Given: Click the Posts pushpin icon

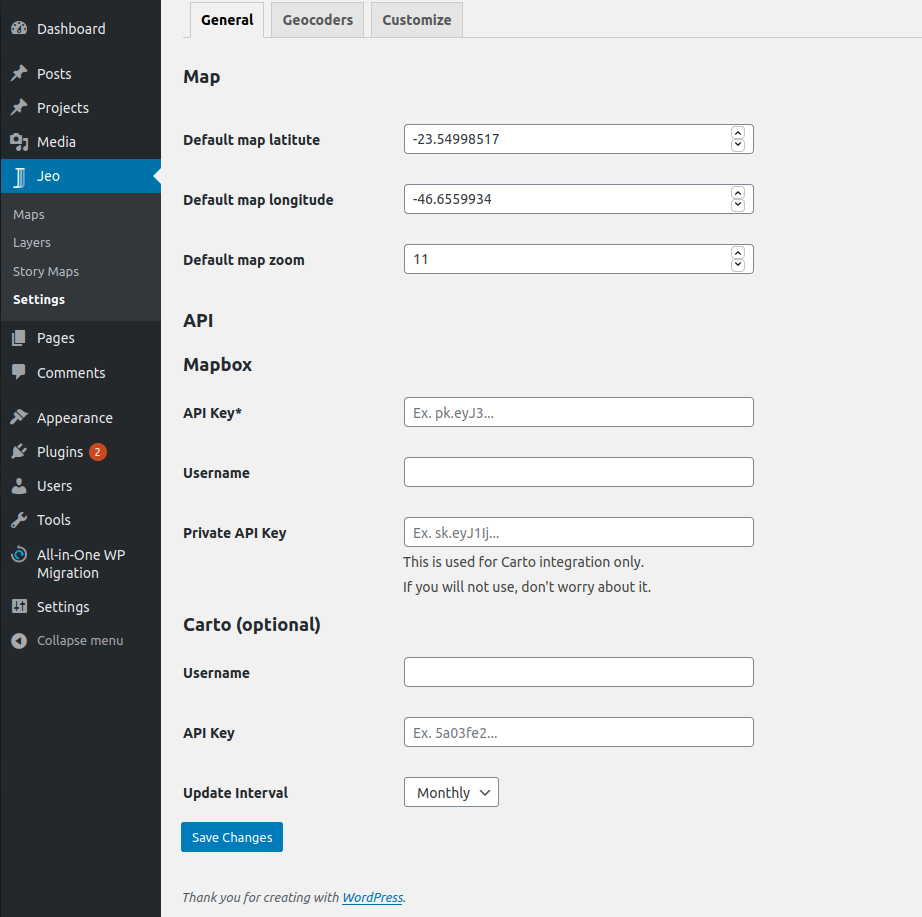Looking at the screenshot, I should pyautogui.click(x=19, y=74).
